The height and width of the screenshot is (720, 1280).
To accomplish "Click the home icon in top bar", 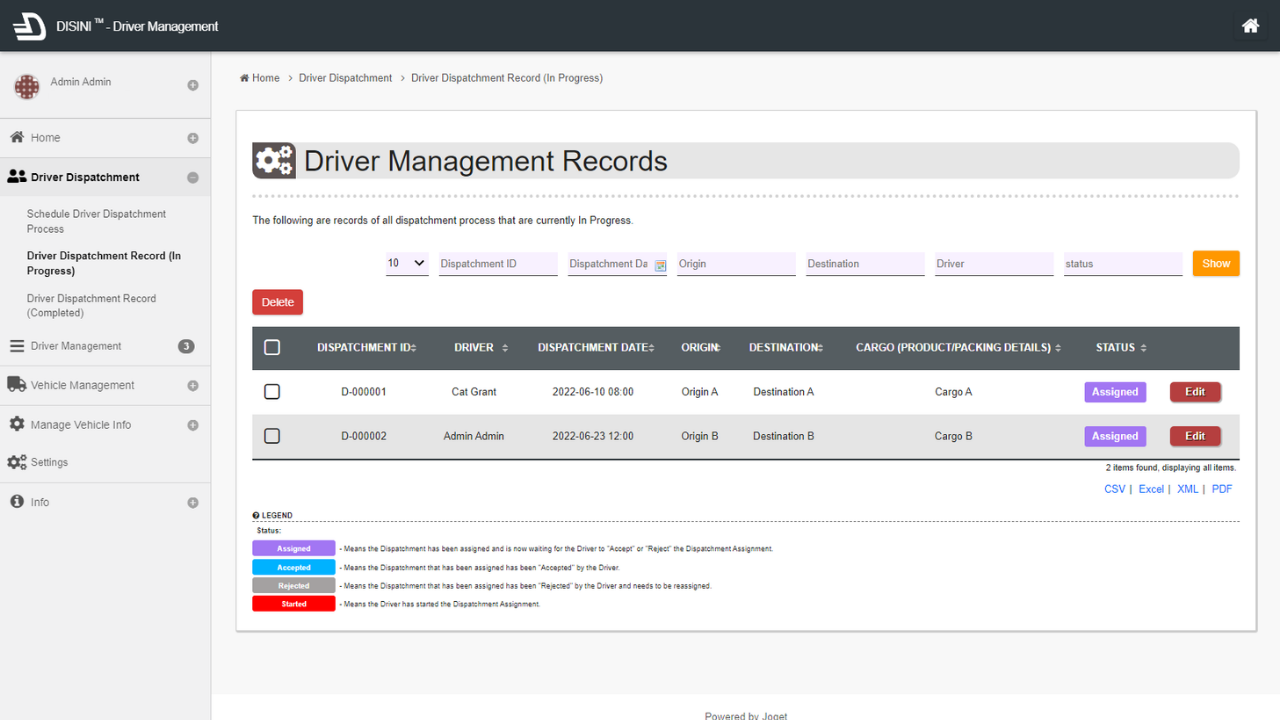I will click(1250, 26).
